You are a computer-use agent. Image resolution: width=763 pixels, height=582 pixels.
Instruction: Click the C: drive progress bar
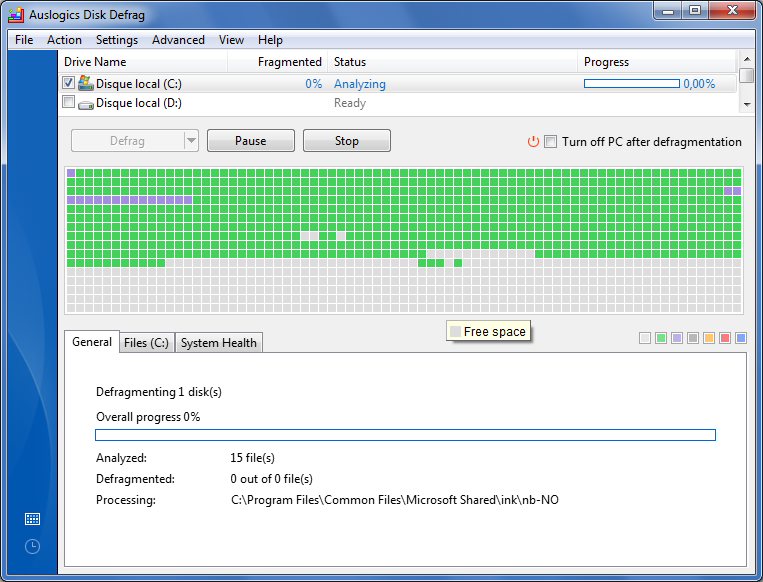(632, 84)
